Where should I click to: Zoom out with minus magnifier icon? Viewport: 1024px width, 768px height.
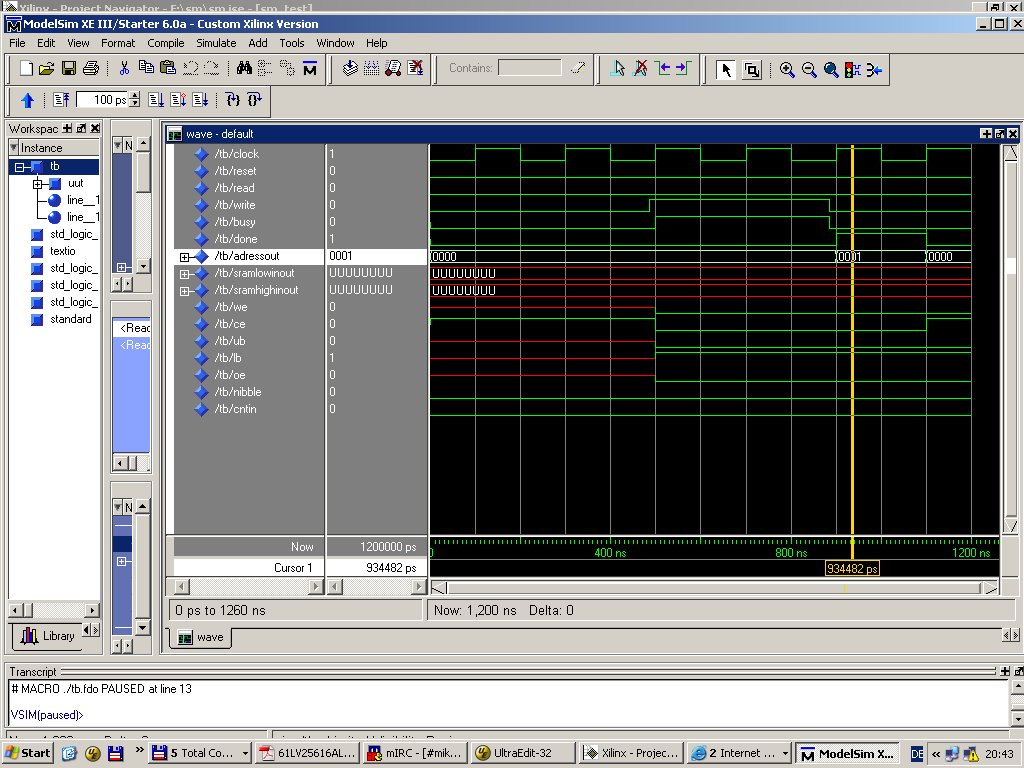[x=809, y=69]
